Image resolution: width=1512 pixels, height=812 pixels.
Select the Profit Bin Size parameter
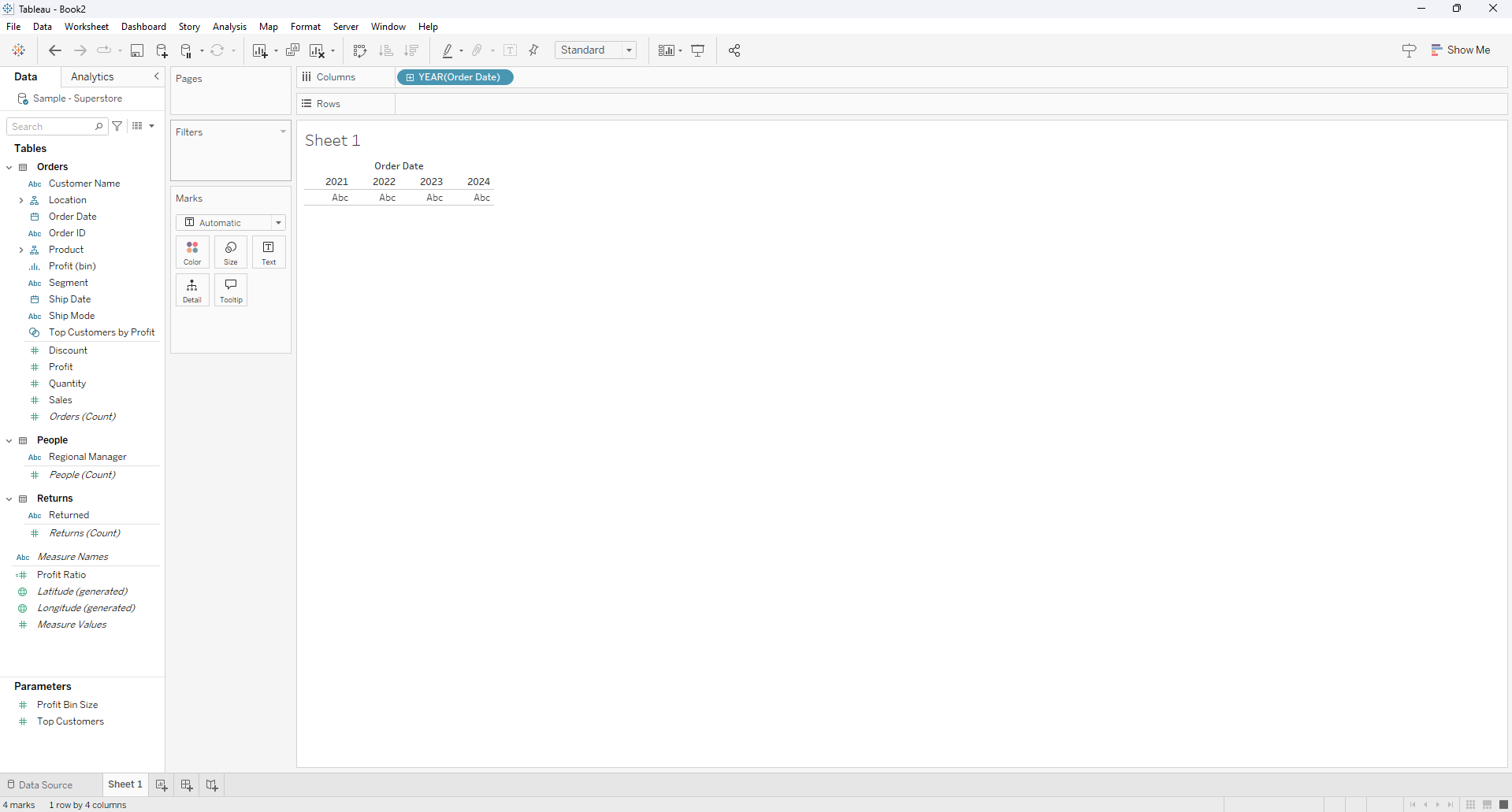(x=68, y=705)
